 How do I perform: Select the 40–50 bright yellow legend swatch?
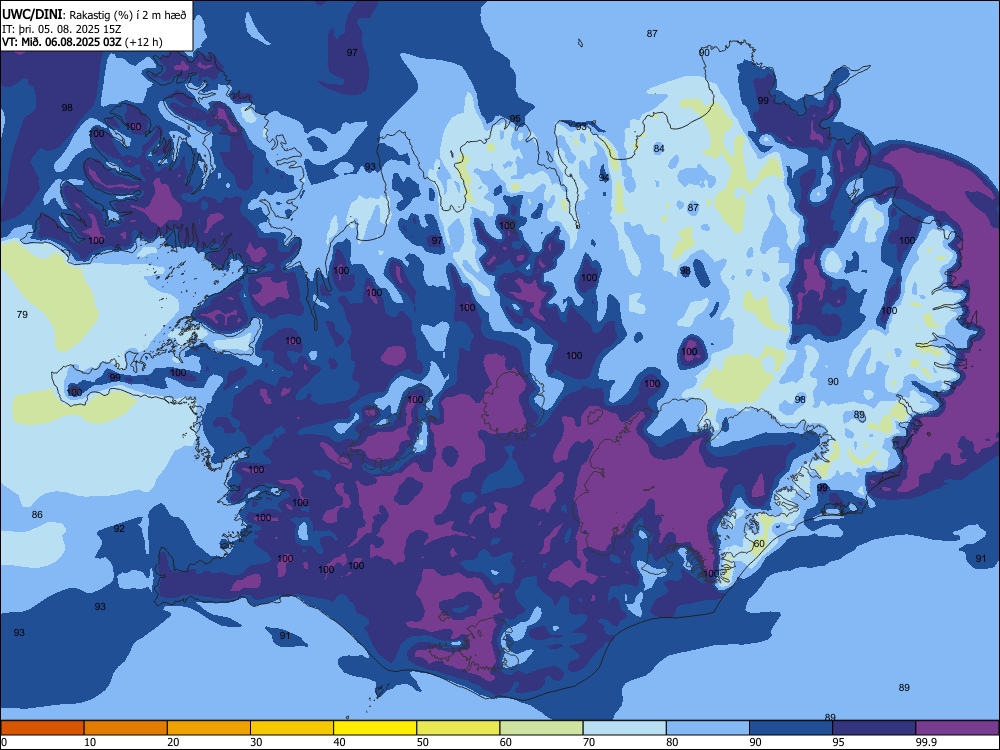tap(375, 728)
